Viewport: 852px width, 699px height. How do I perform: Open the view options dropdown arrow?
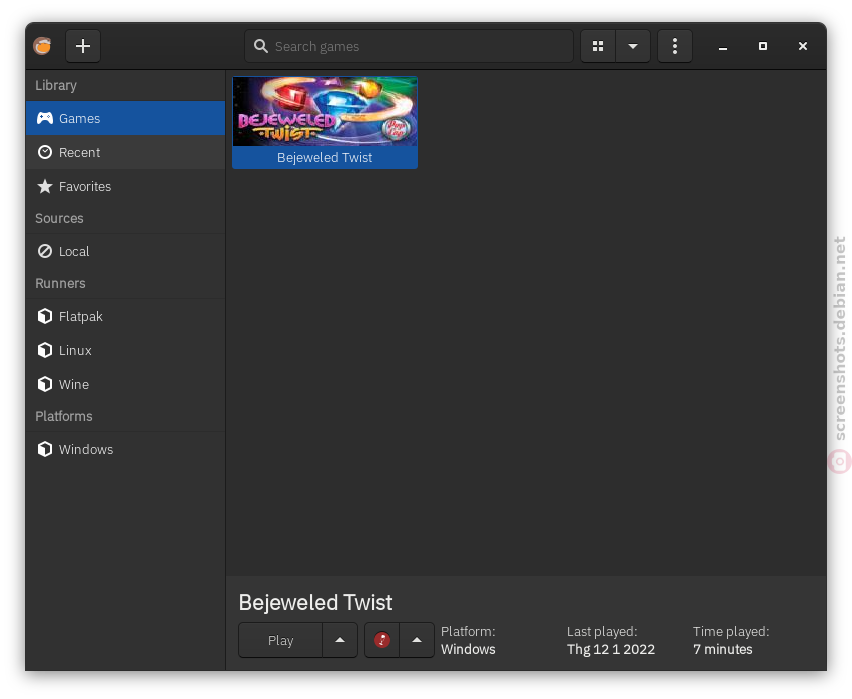[x=633, y=46]
